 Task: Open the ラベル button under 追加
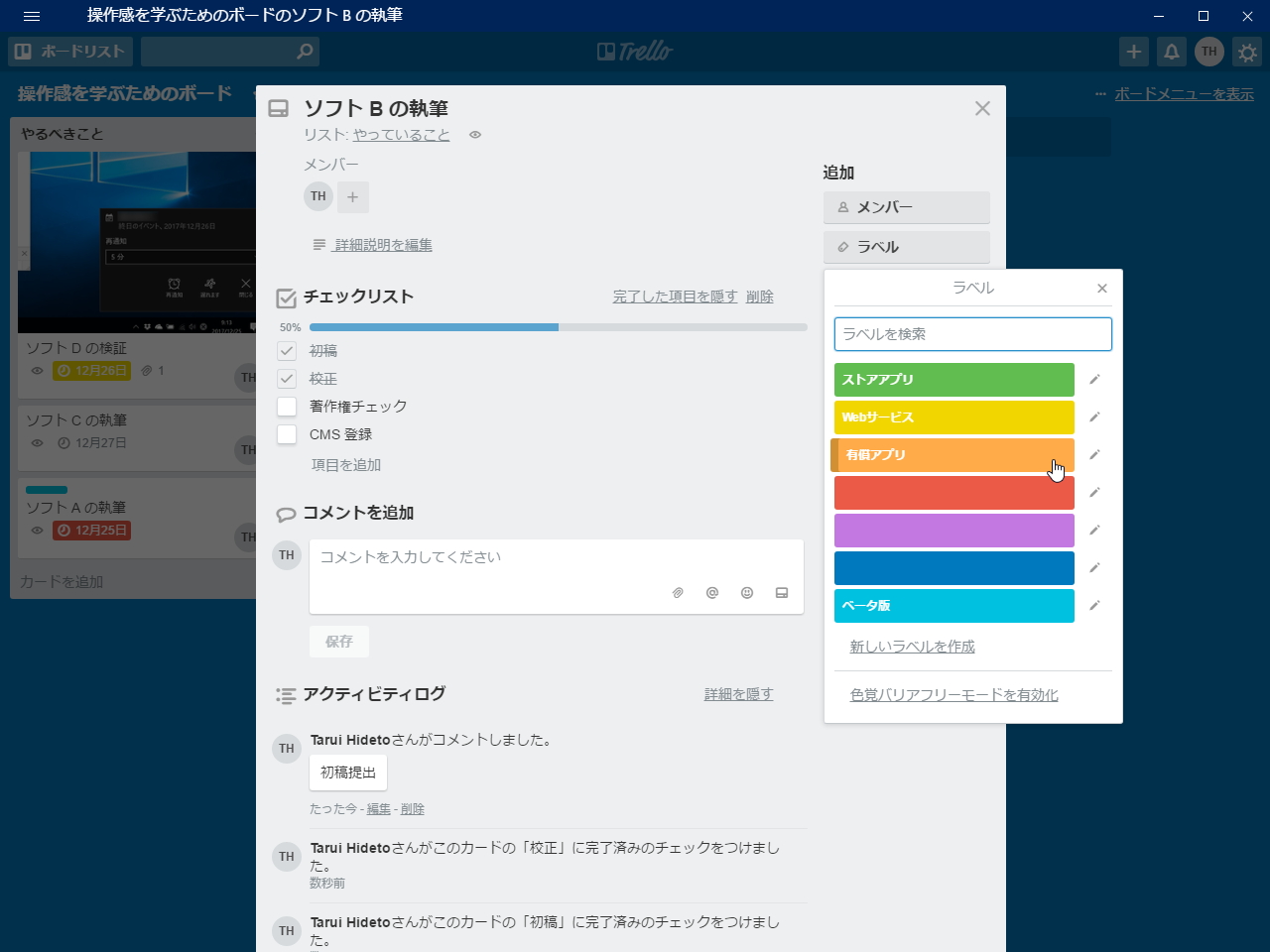click(x=907, y=247)
